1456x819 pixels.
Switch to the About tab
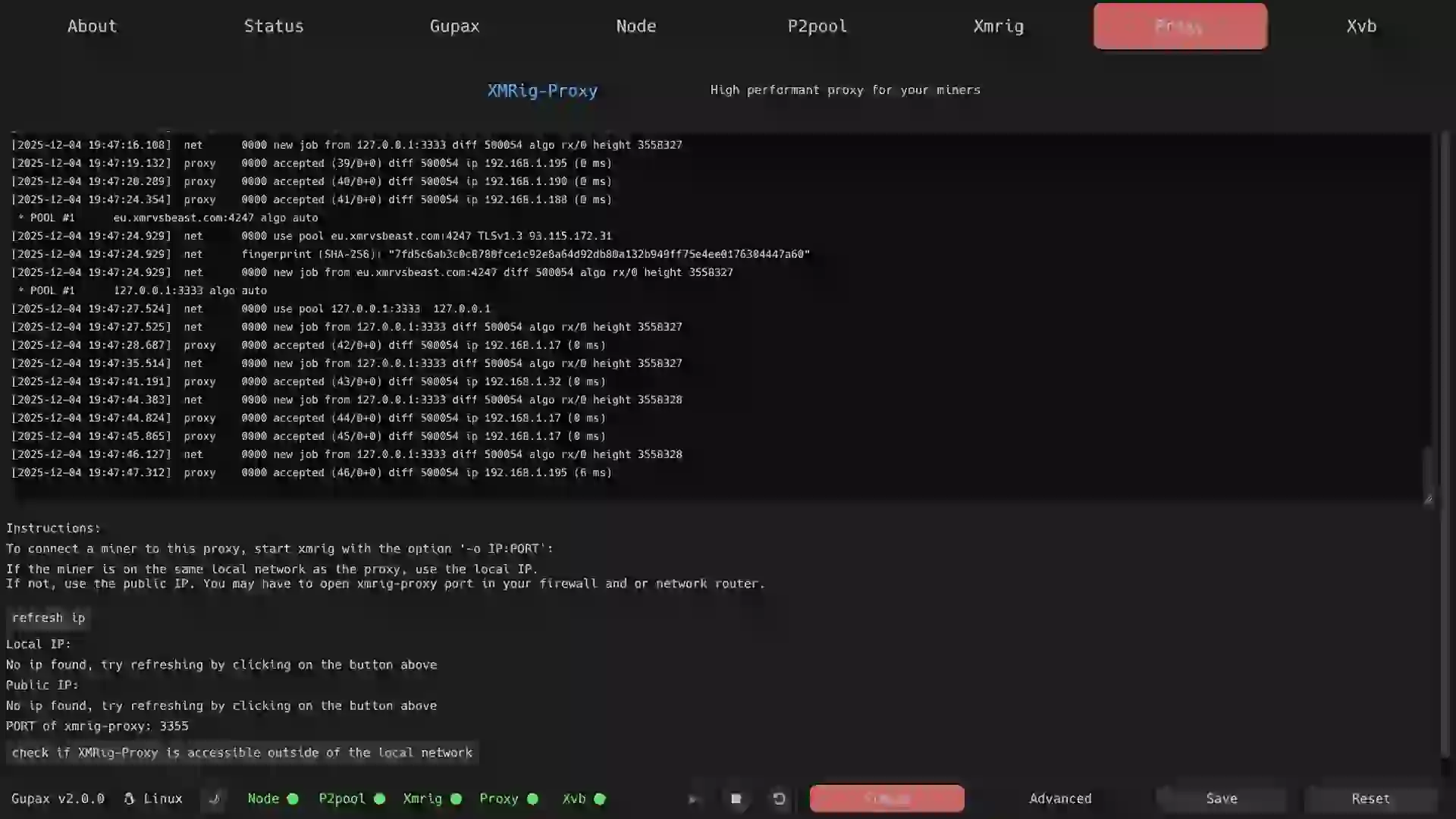pos(91,26)
